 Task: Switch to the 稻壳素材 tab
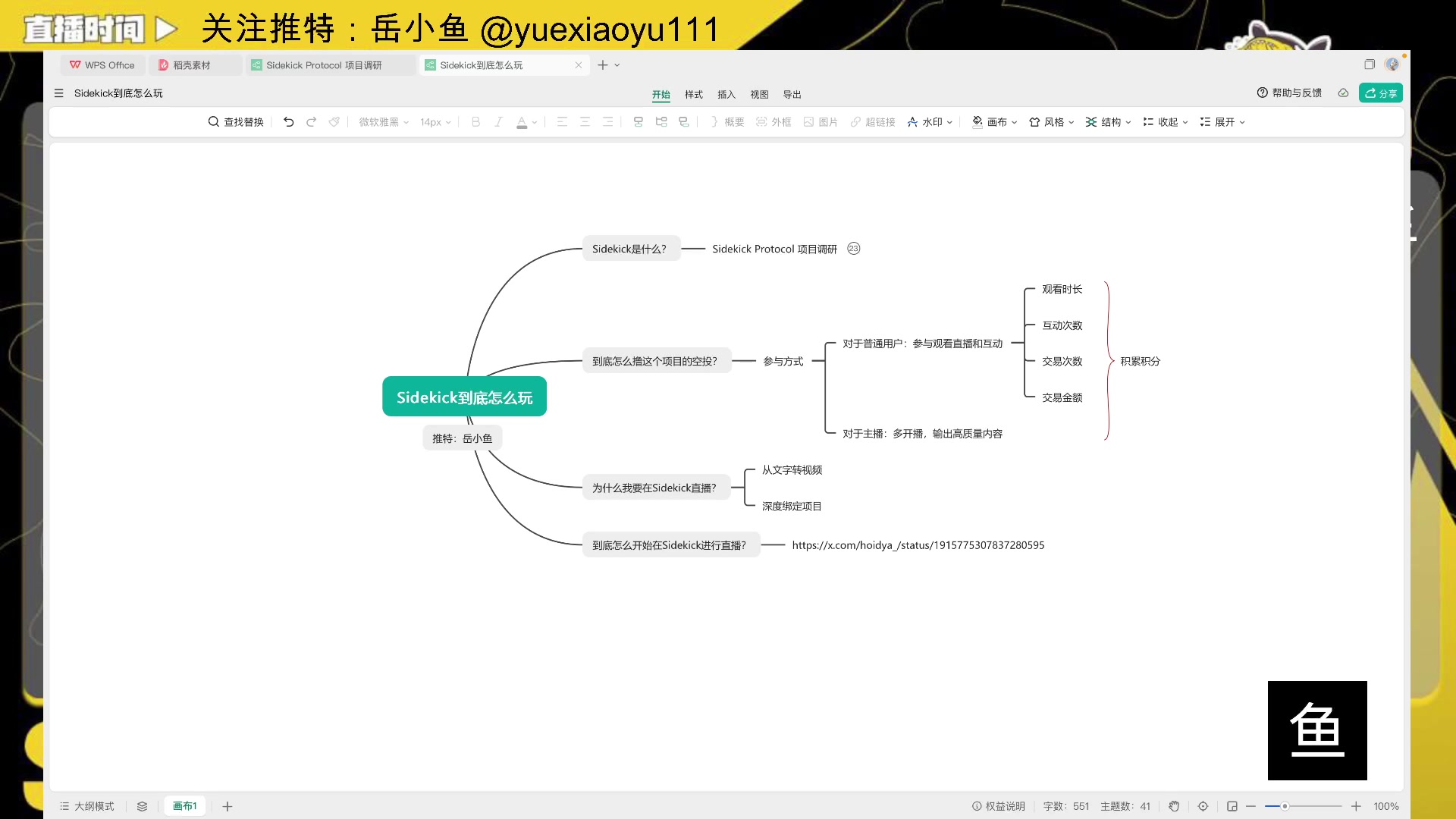click(195, 65)
